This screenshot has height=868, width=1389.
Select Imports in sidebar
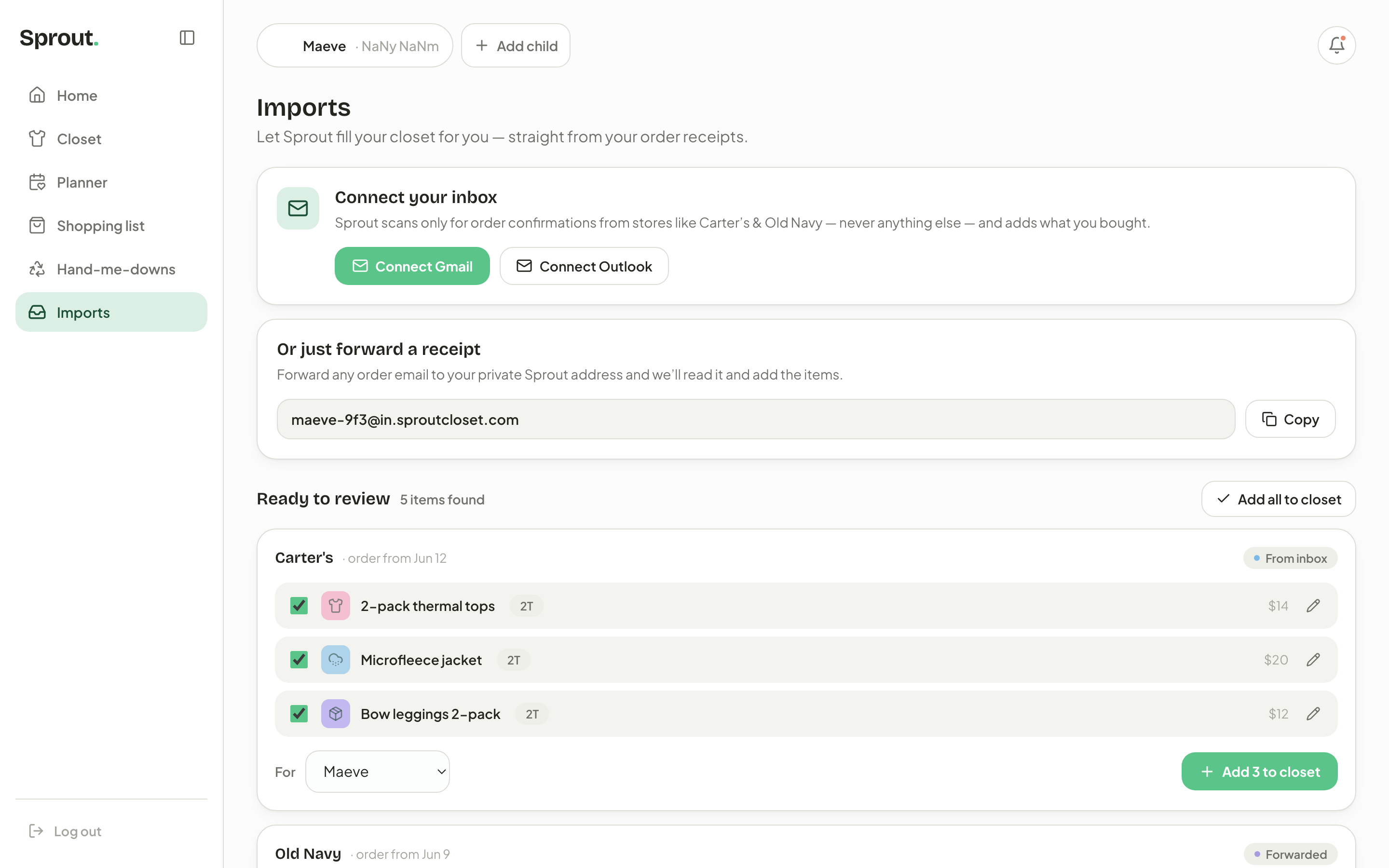[111, 312]
